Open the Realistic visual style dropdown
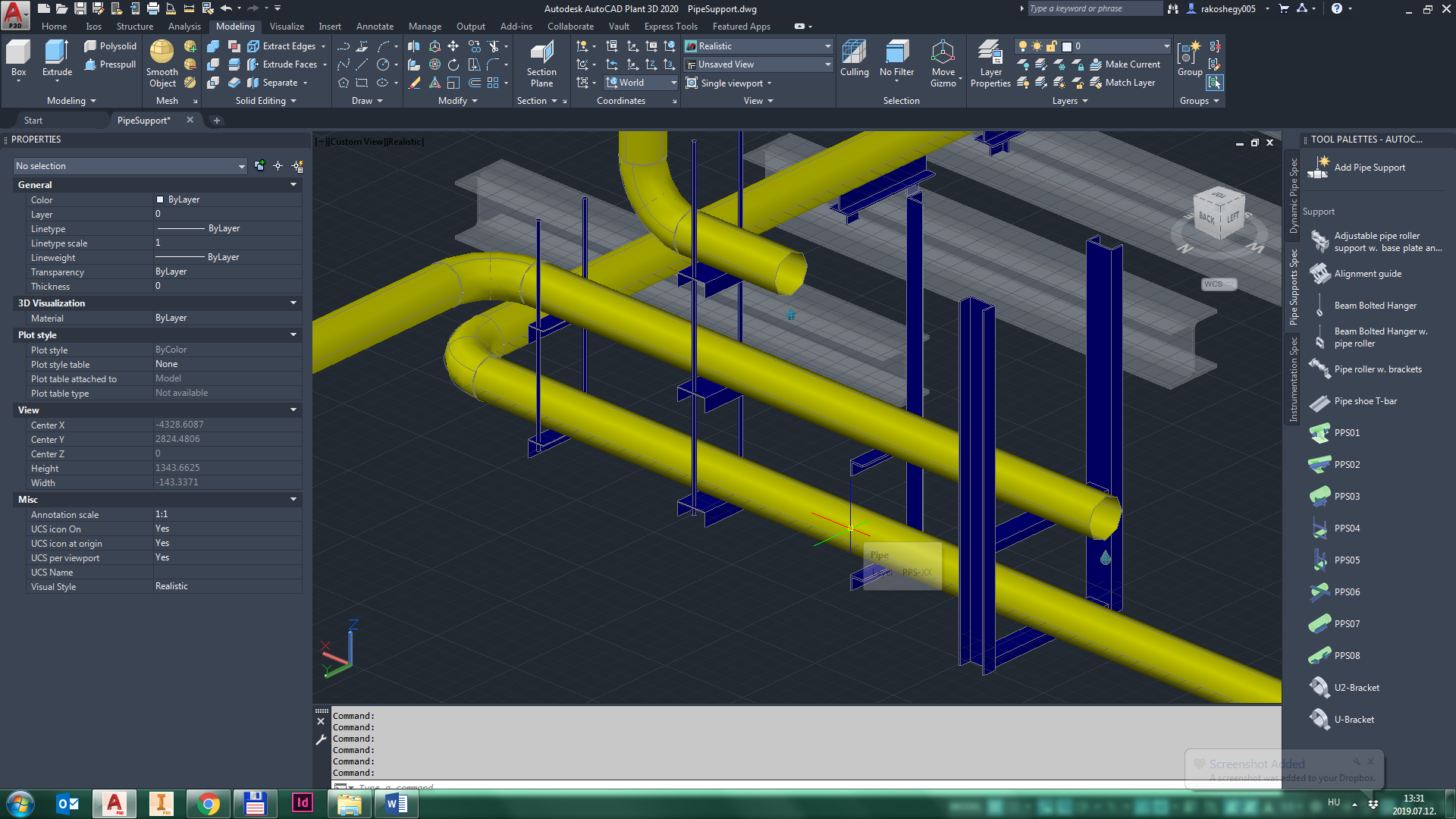Viewport: 1456px width, 819px height. (827, 46)
